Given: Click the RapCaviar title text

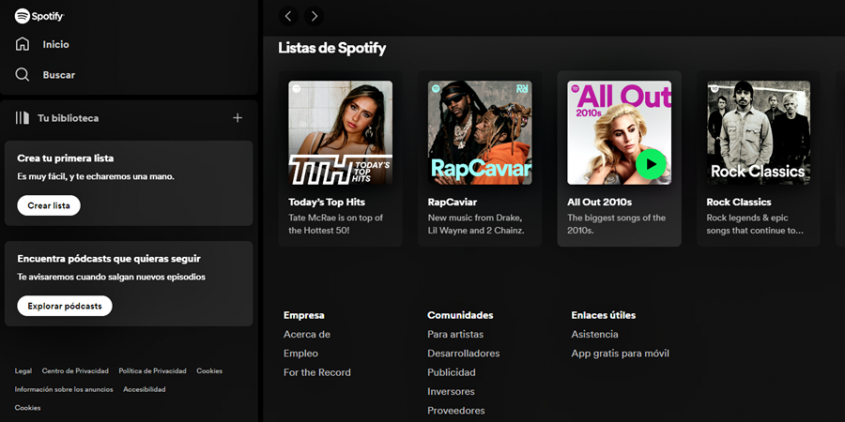Looking at the screenshot, I should point(452,202).
